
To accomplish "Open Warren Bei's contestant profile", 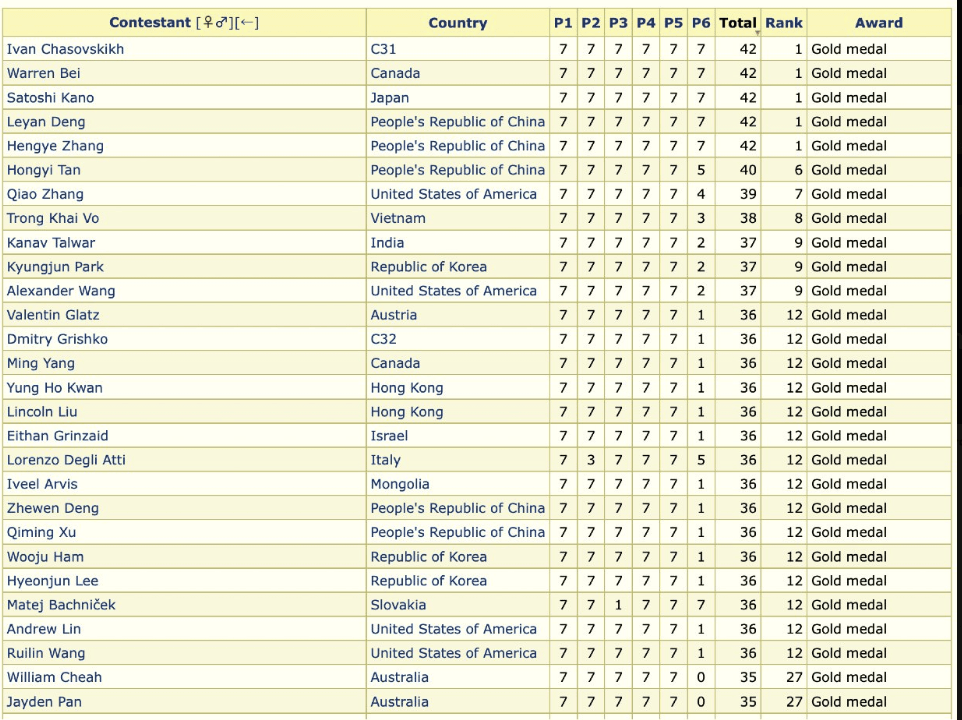I will 44,73.
